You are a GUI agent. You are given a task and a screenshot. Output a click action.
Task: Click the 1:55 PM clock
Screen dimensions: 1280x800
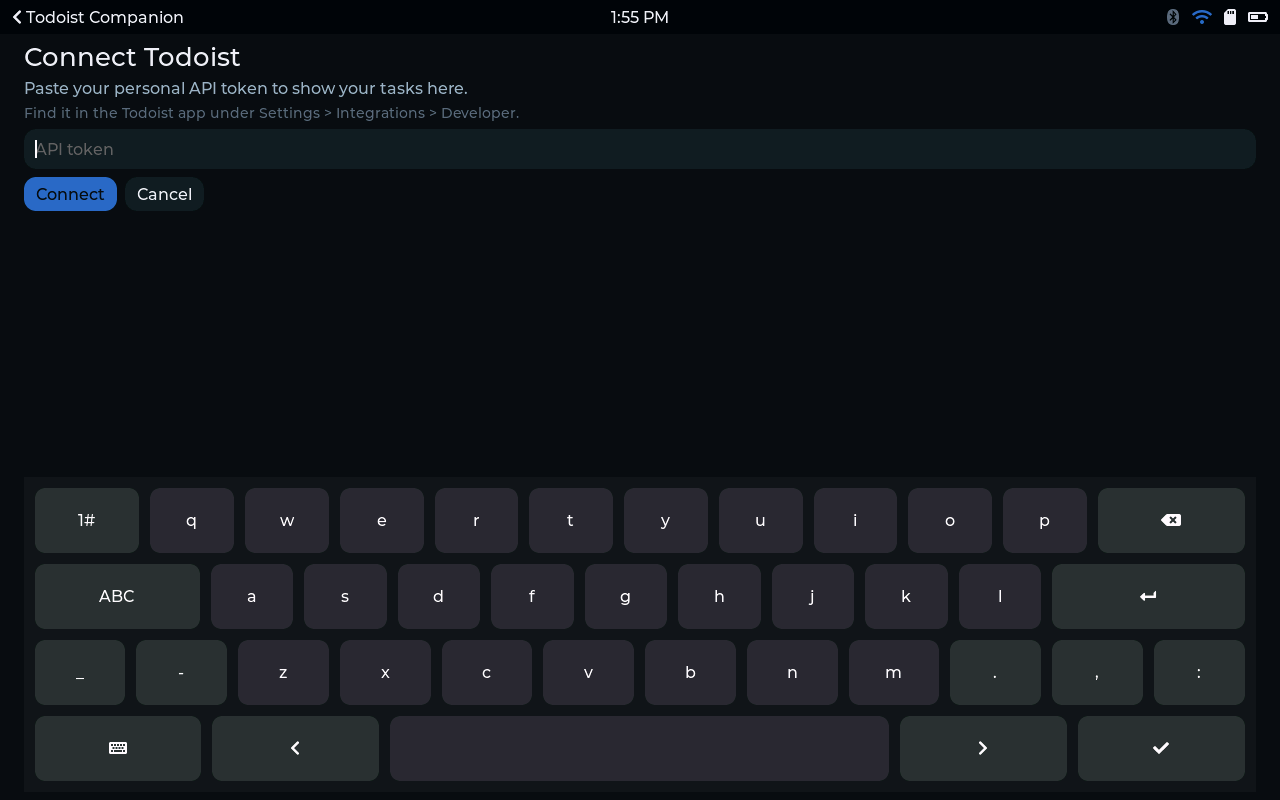(x=640, y=17)
